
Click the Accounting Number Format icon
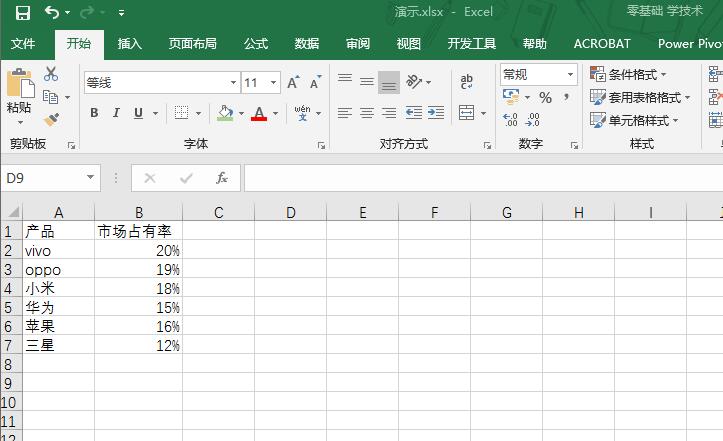(511, 97)
